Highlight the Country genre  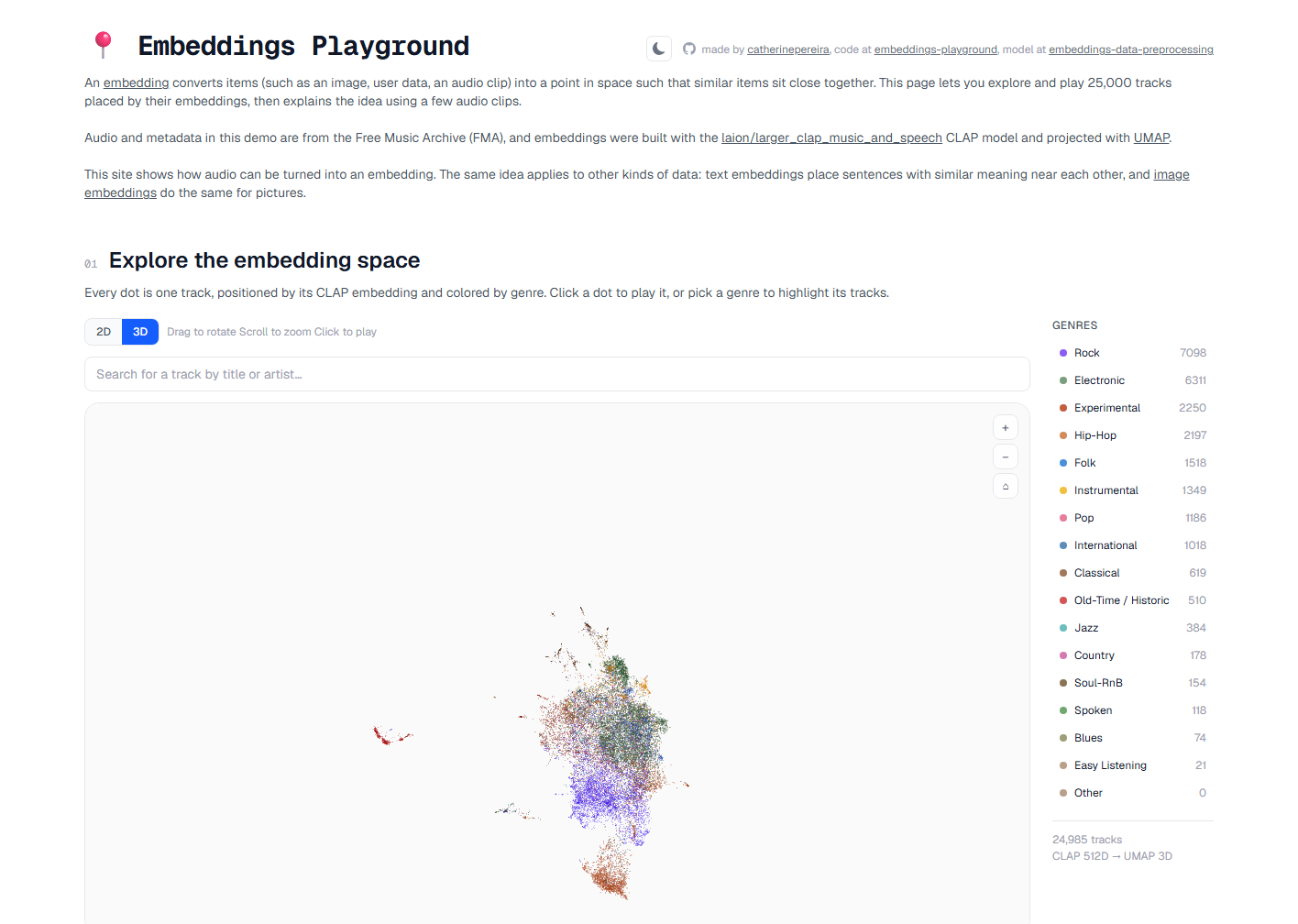(x=1133, y=655)
